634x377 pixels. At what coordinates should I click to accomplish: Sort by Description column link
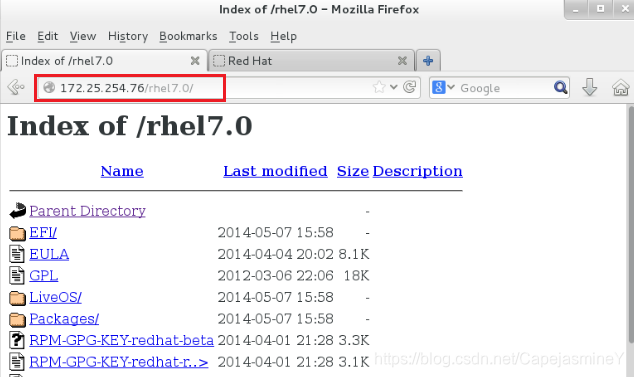[418, 171]
